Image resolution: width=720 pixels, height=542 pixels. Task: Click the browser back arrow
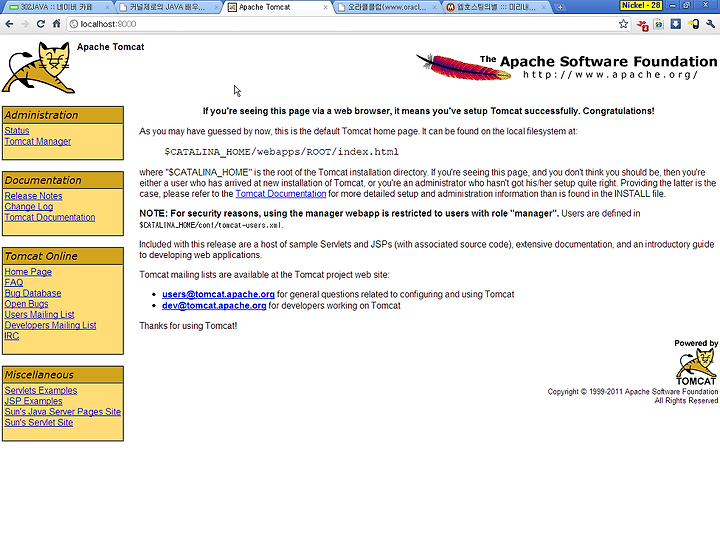pos(9,24)
